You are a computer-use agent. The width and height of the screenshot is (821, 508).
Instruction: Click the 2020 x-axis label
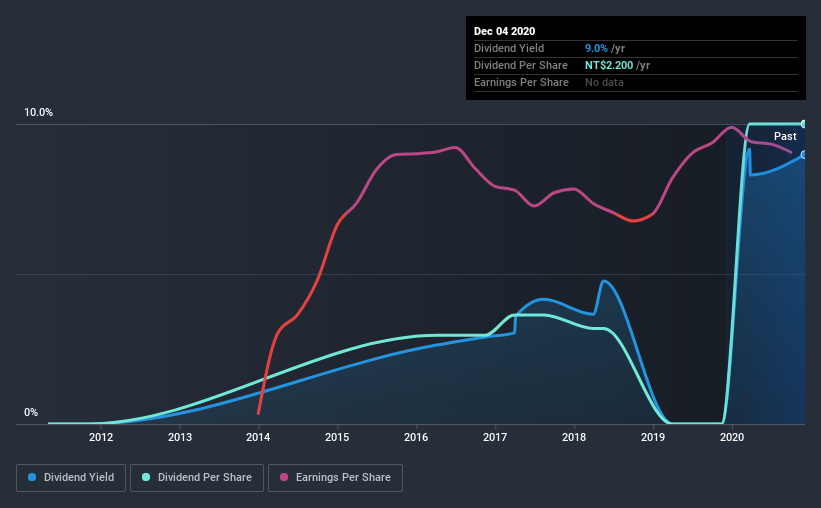732,437
